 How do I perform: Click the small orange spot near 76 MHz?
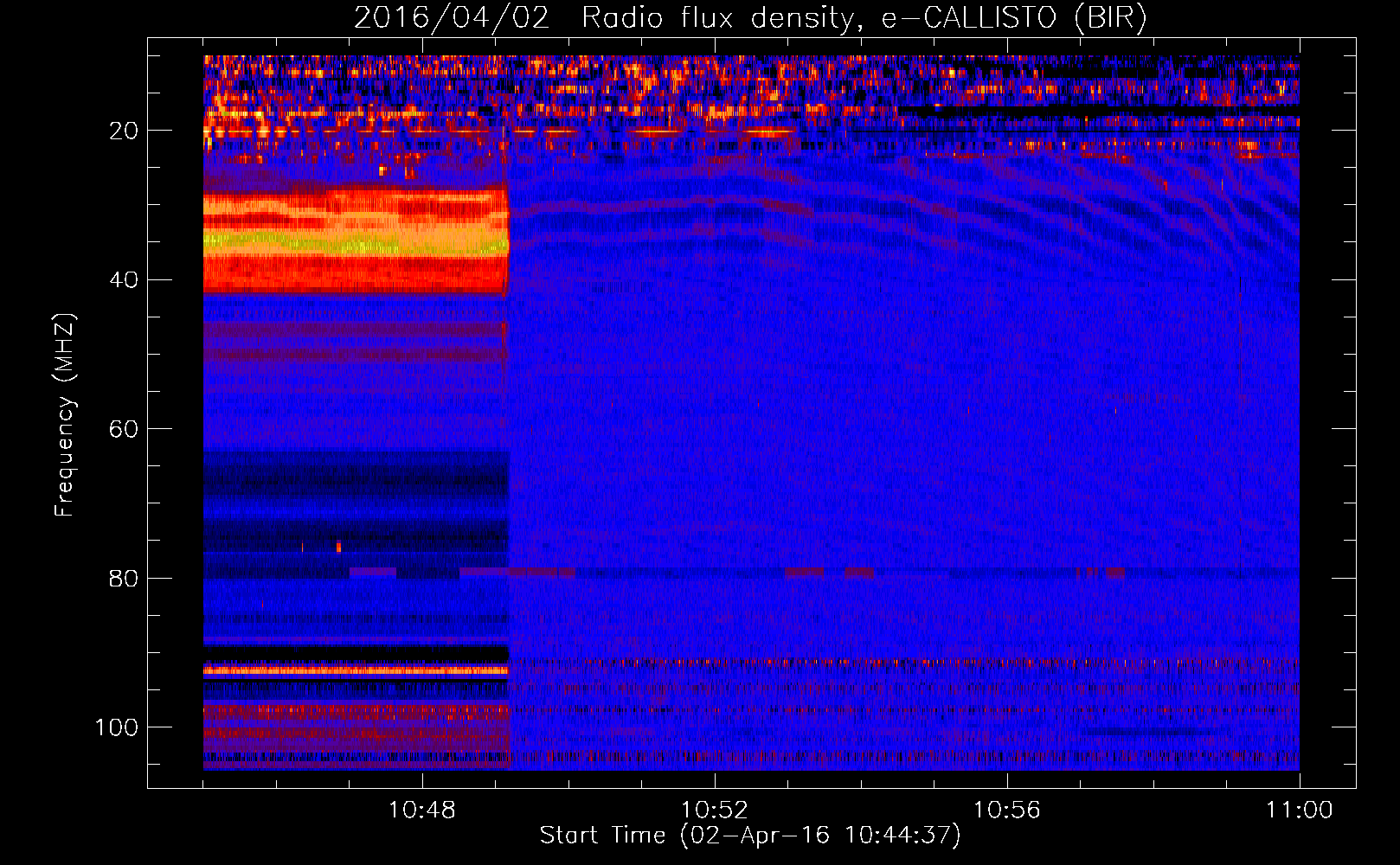click(x=338, y=546)
